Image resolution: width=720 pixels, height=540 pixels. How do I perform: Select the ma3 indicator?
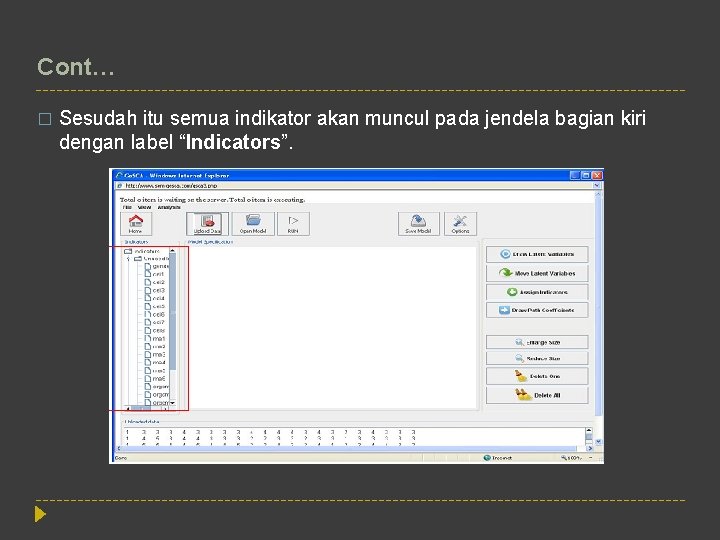(154, 354)
